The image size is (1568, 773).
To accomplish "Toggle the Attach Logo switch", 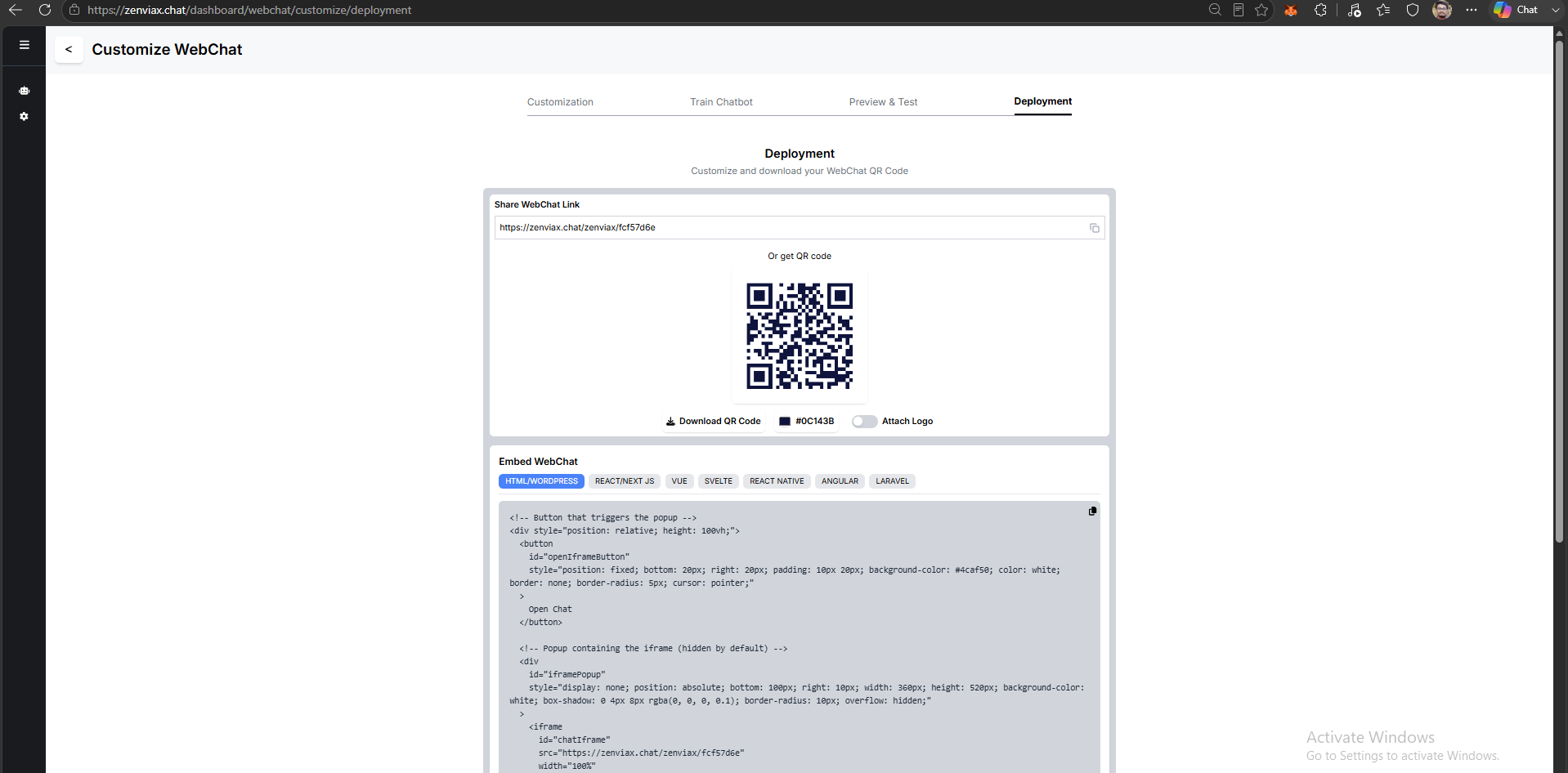I will pyautogui.click(x=864, y=422).
